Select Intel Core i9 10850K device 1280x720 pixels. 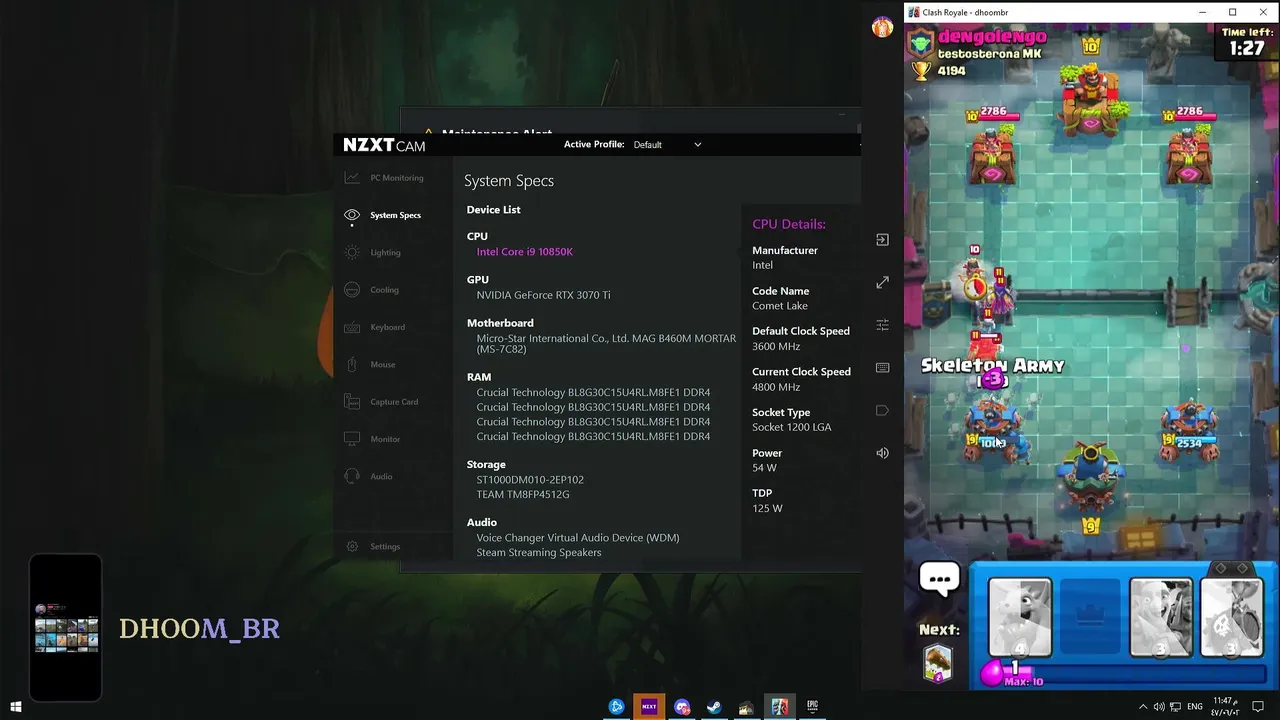525,252
